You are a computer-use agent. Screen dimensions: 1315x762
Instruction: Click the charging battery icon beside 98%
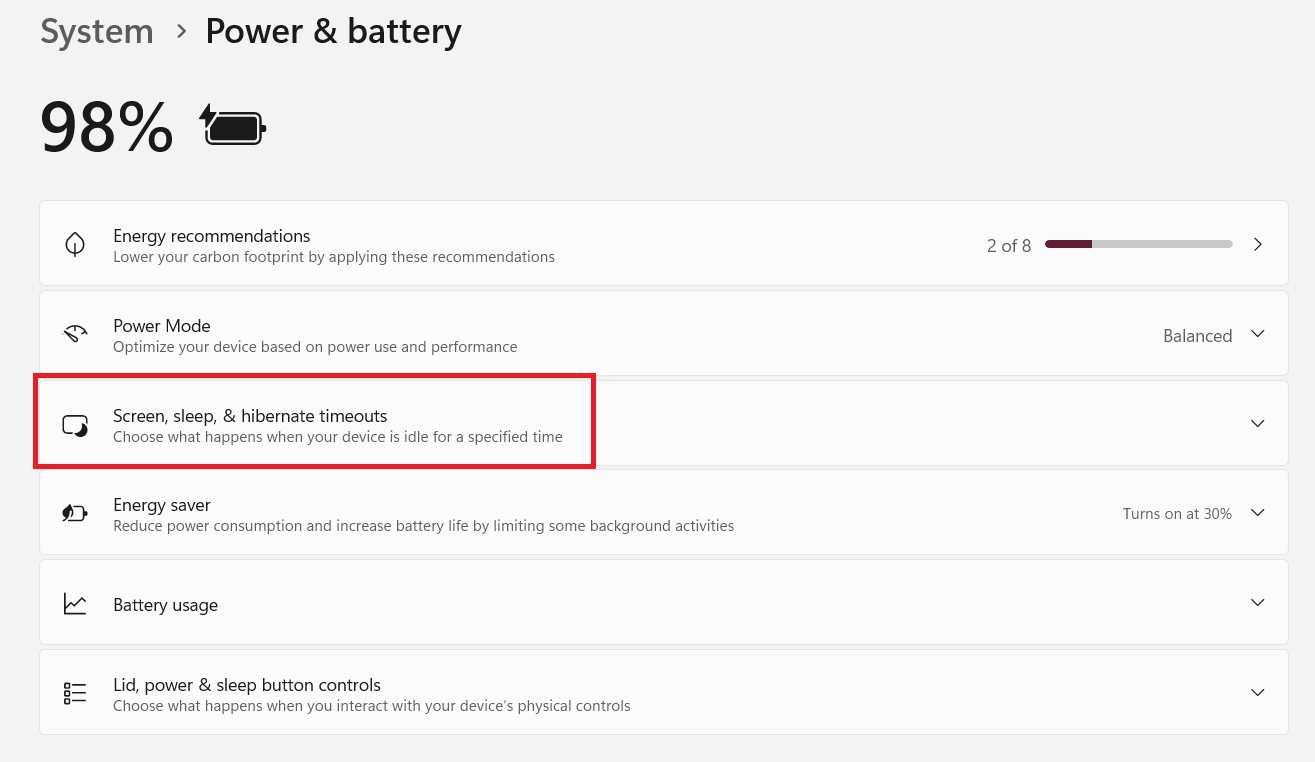pyautogui.click(x=234, y=126)
